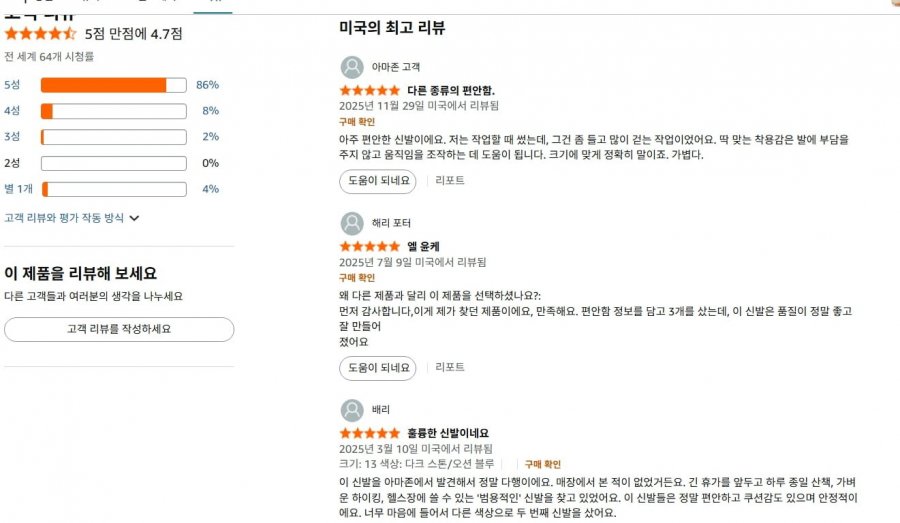The width and height of the screenshot is (900, 523).
Task: Click star rating of 다른 종류의 편안함 review
Action: (x=369, y=90)
